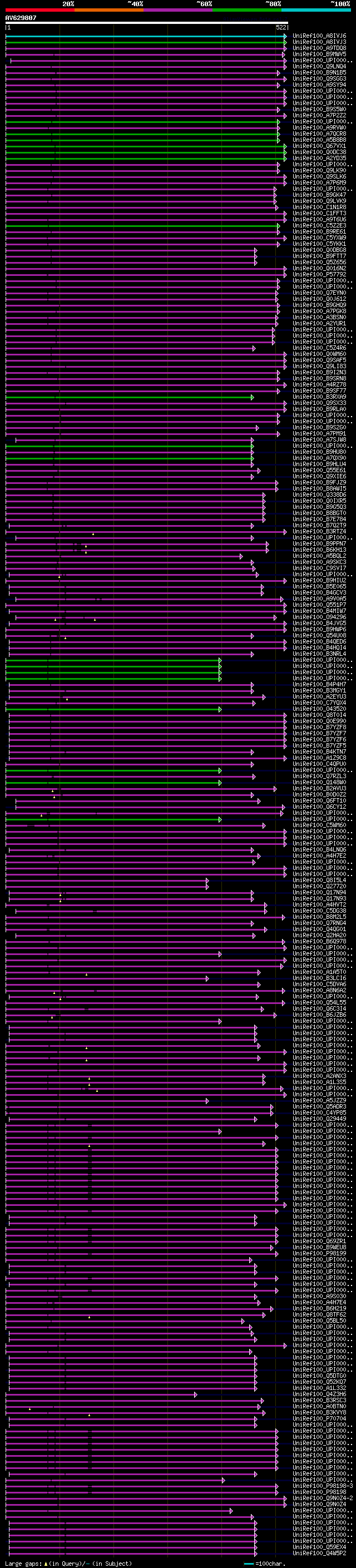Click hit label UniRef100_C5Z2E3
The image size is (356, 1568).
[x=319, y=225]
